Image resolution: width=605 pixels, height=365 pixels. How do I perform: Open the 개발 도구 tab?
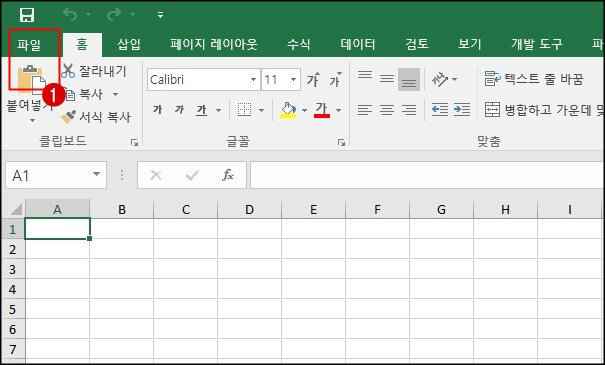coord(537,44)
